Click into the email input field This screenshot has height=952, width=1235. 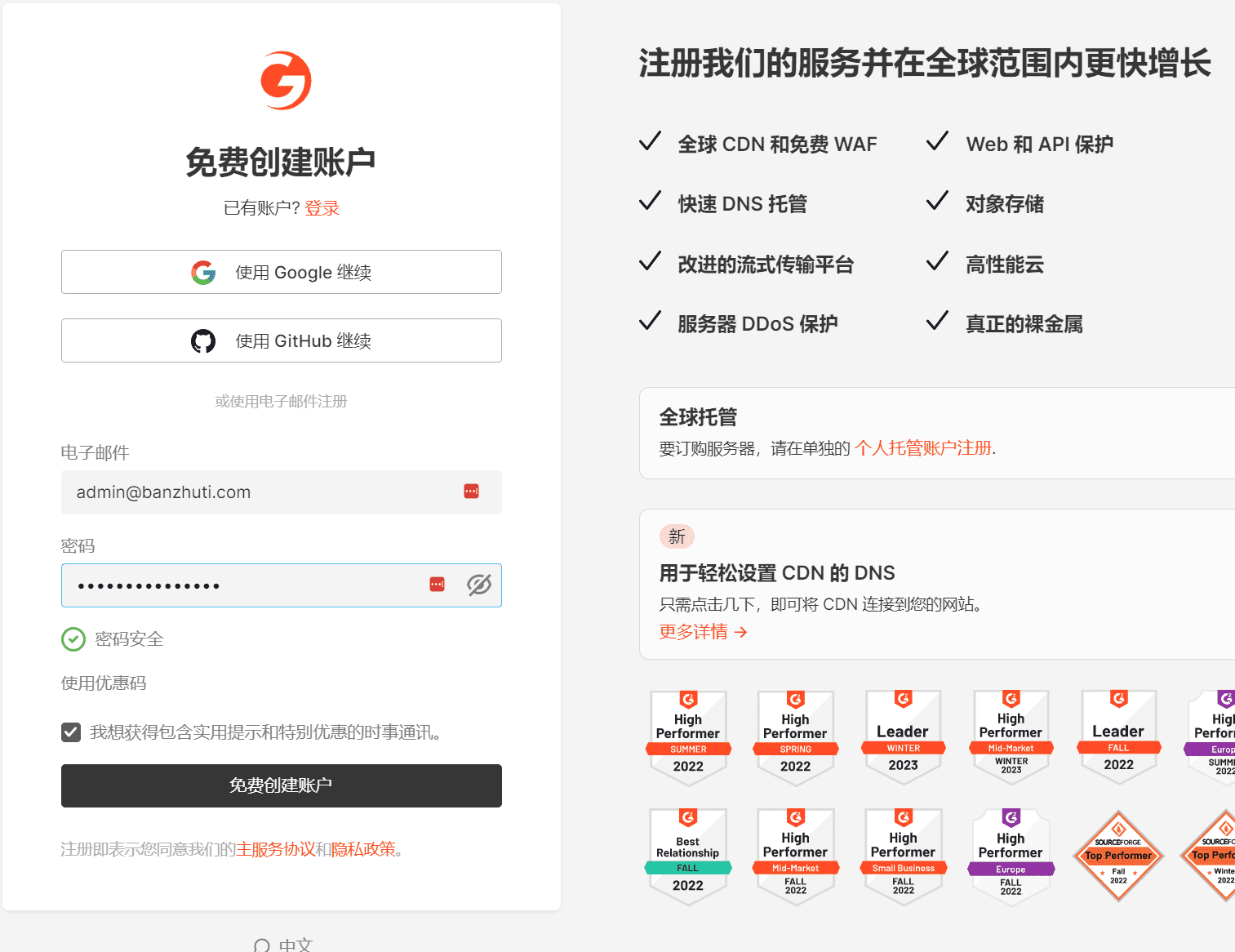[282, 492]
